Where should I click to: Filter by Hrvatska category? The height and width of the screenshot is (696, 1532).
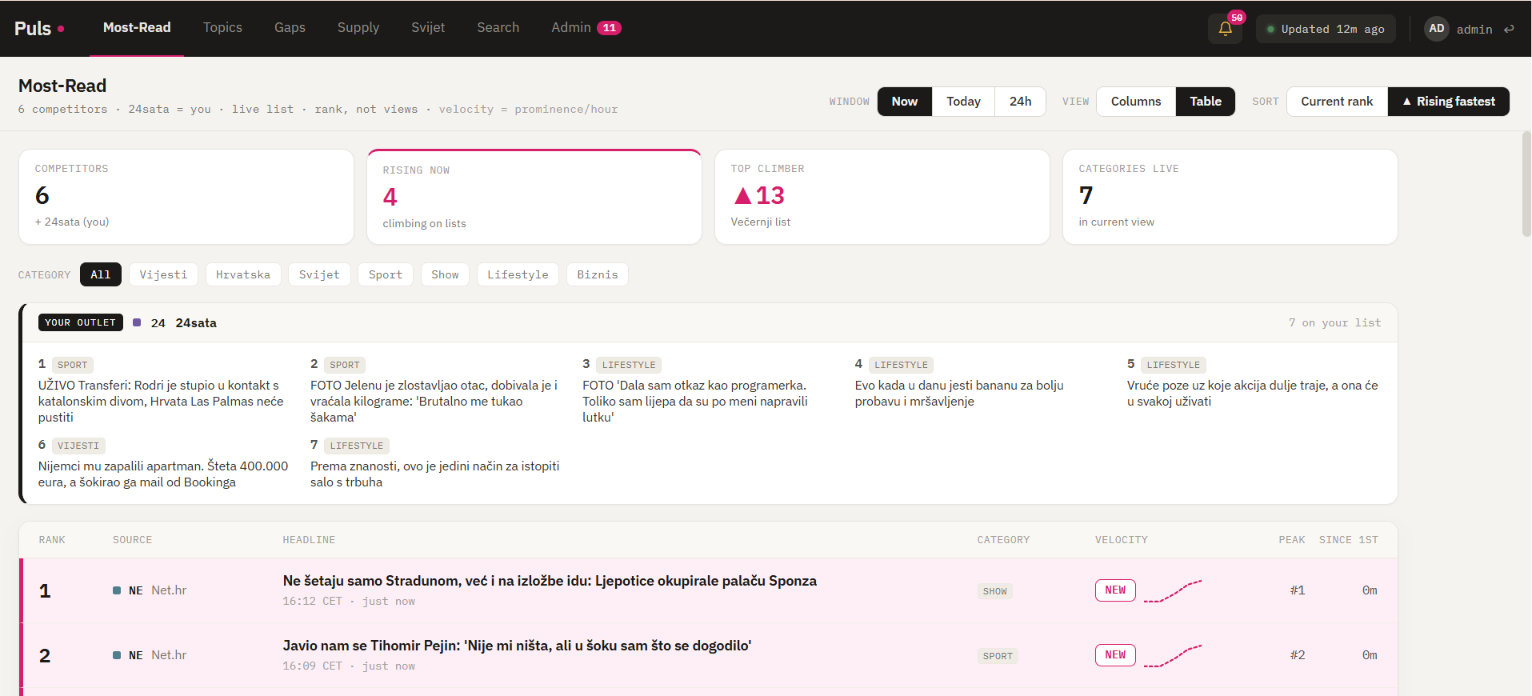pyautogui.click(x=243, y=274)
